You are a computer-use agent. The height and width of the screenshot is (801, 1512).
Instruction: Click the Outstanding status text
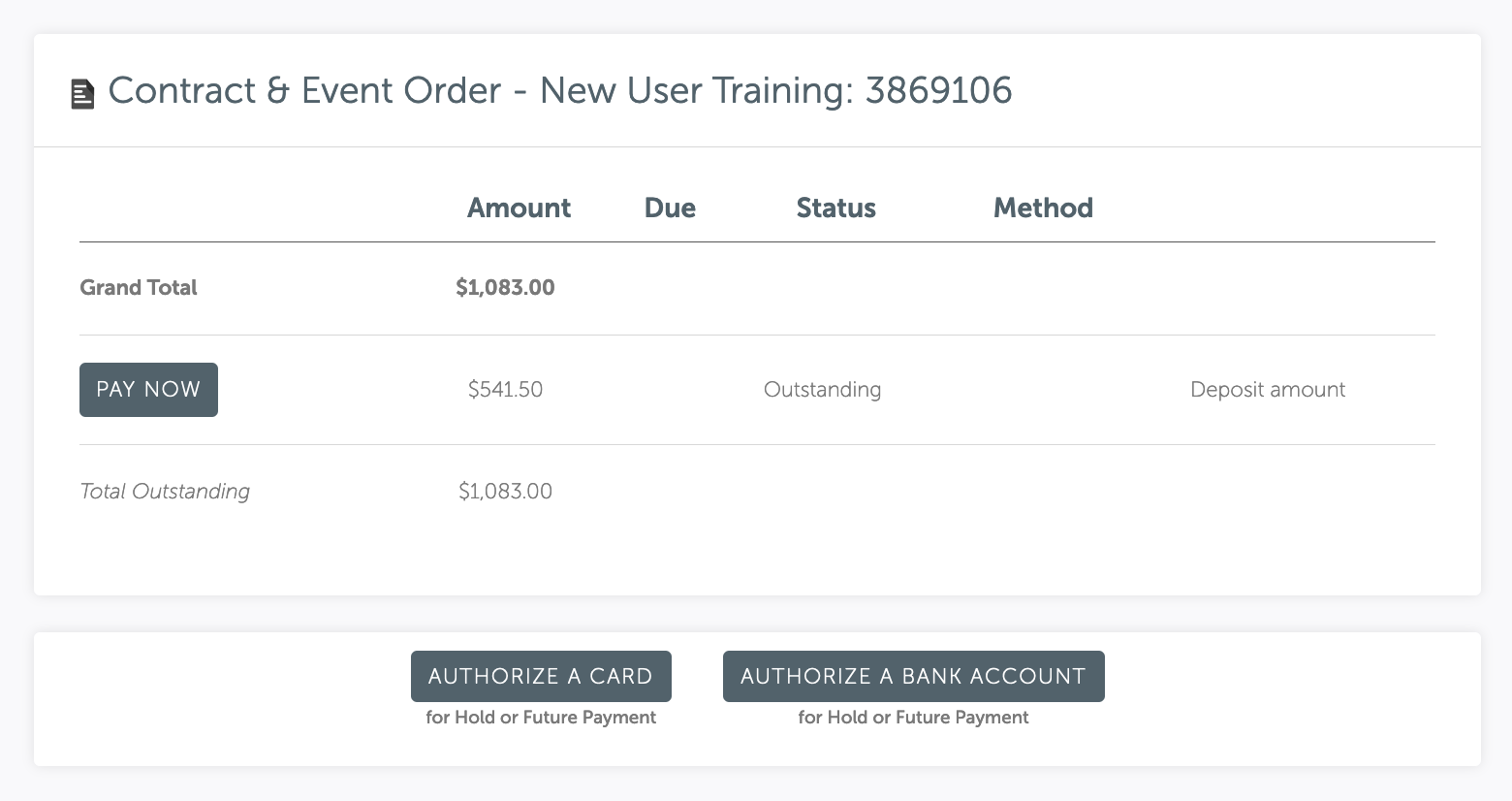pos(822,390)
